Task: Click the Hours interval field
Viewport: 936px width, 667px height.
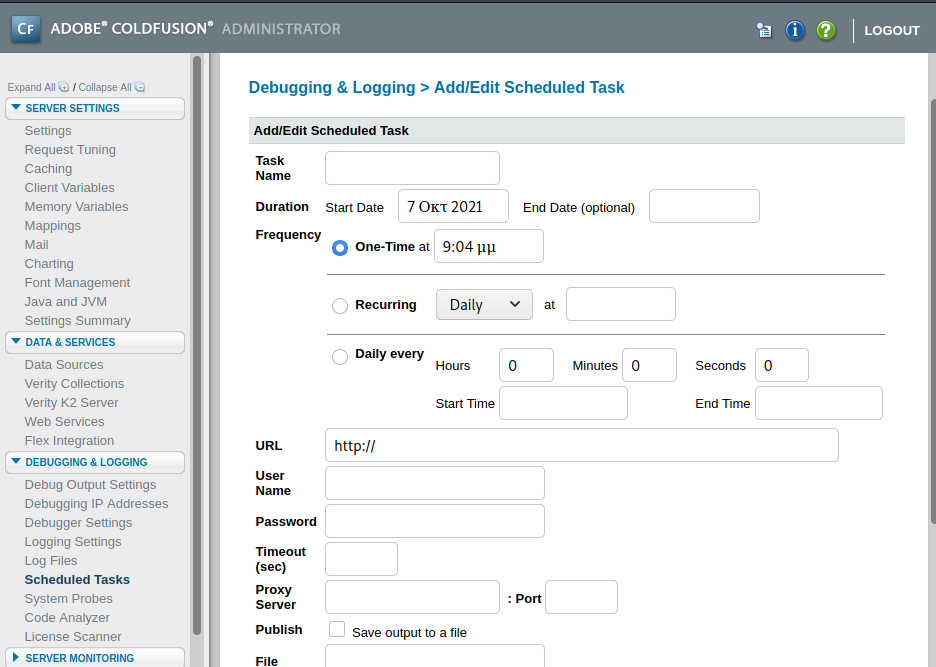Action: pos(526,365)
